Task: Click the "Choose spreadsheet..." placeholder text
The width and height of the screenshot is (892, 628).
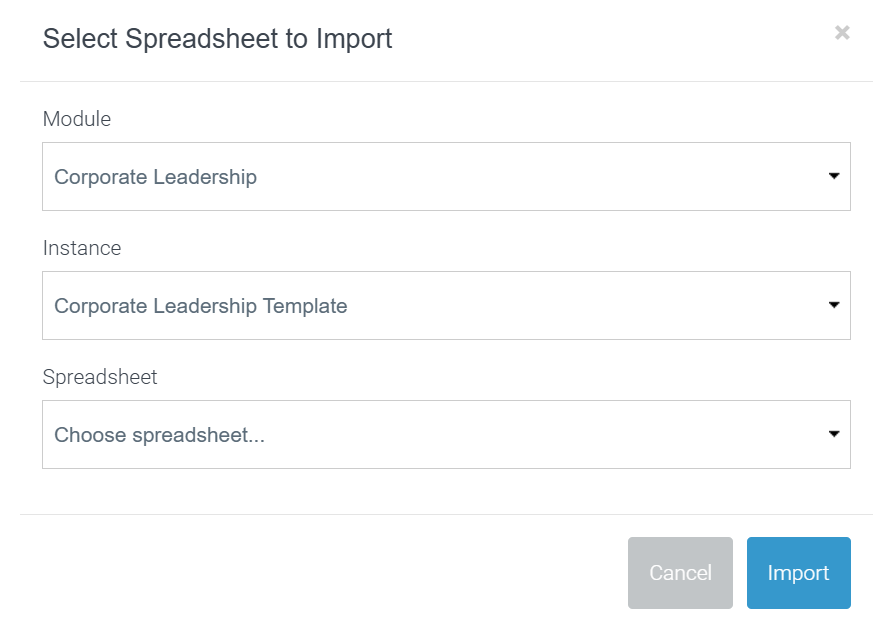Action: 159,435
